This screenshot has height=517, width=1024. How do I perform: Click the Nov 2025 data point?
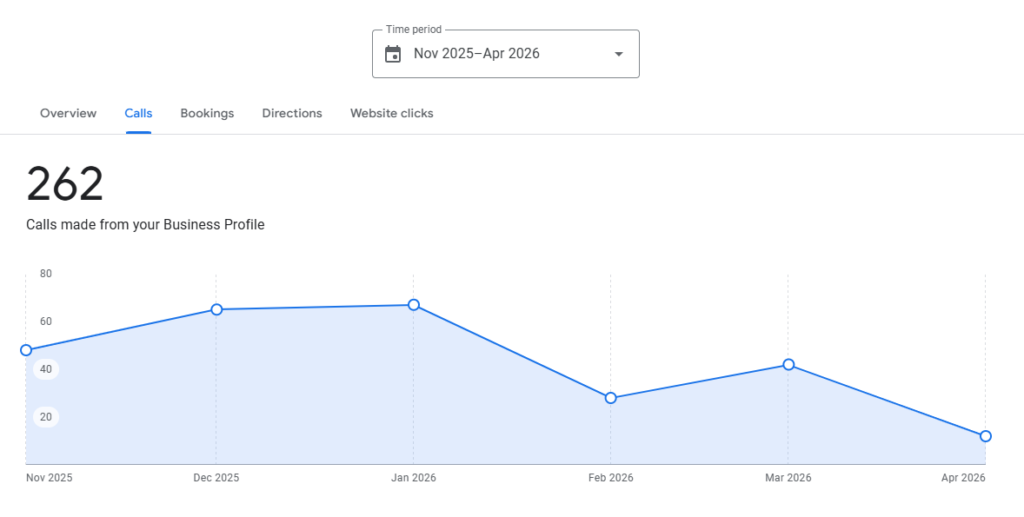coord(26,350)
